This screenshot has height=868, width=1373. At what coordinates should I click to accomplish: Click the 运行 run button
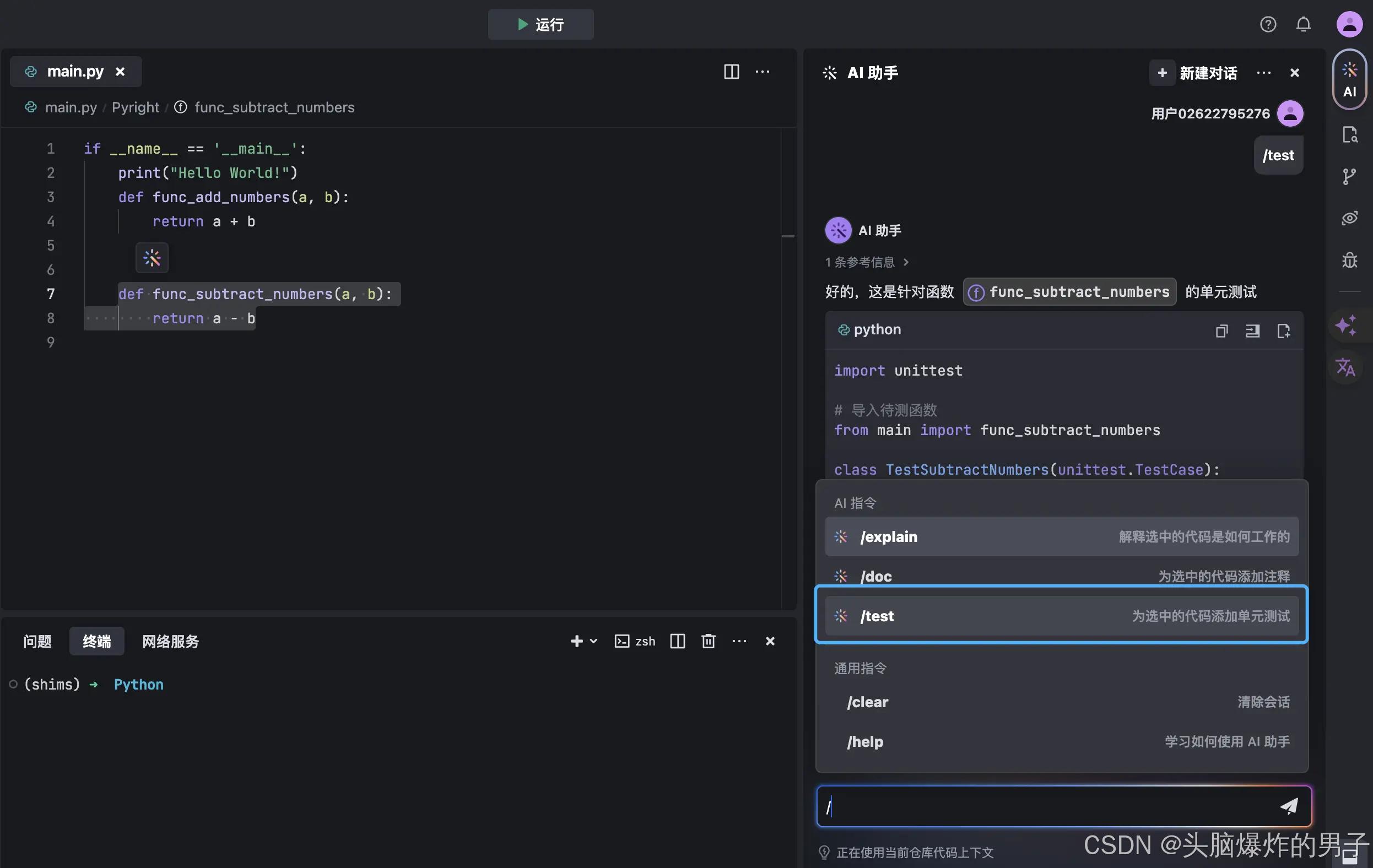540,24
